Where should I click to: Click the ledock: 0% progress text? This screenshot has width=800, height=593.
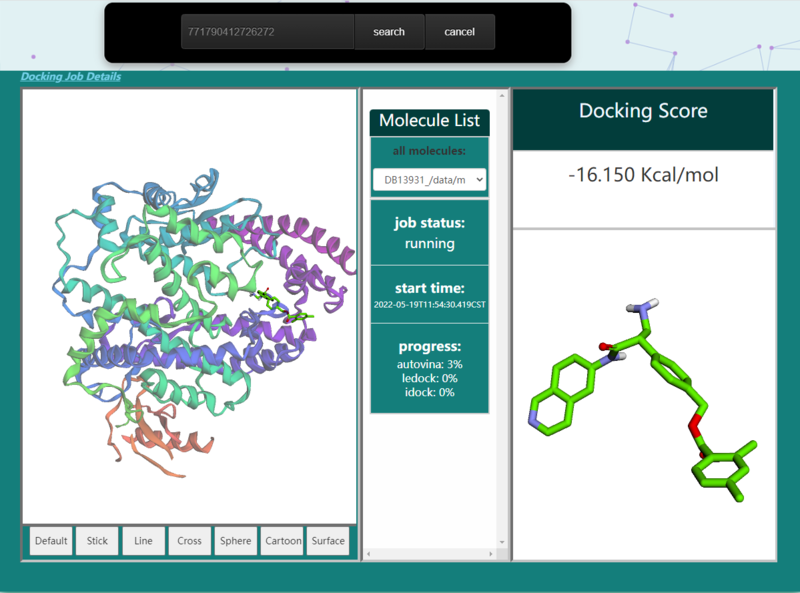tap(430, 379)
